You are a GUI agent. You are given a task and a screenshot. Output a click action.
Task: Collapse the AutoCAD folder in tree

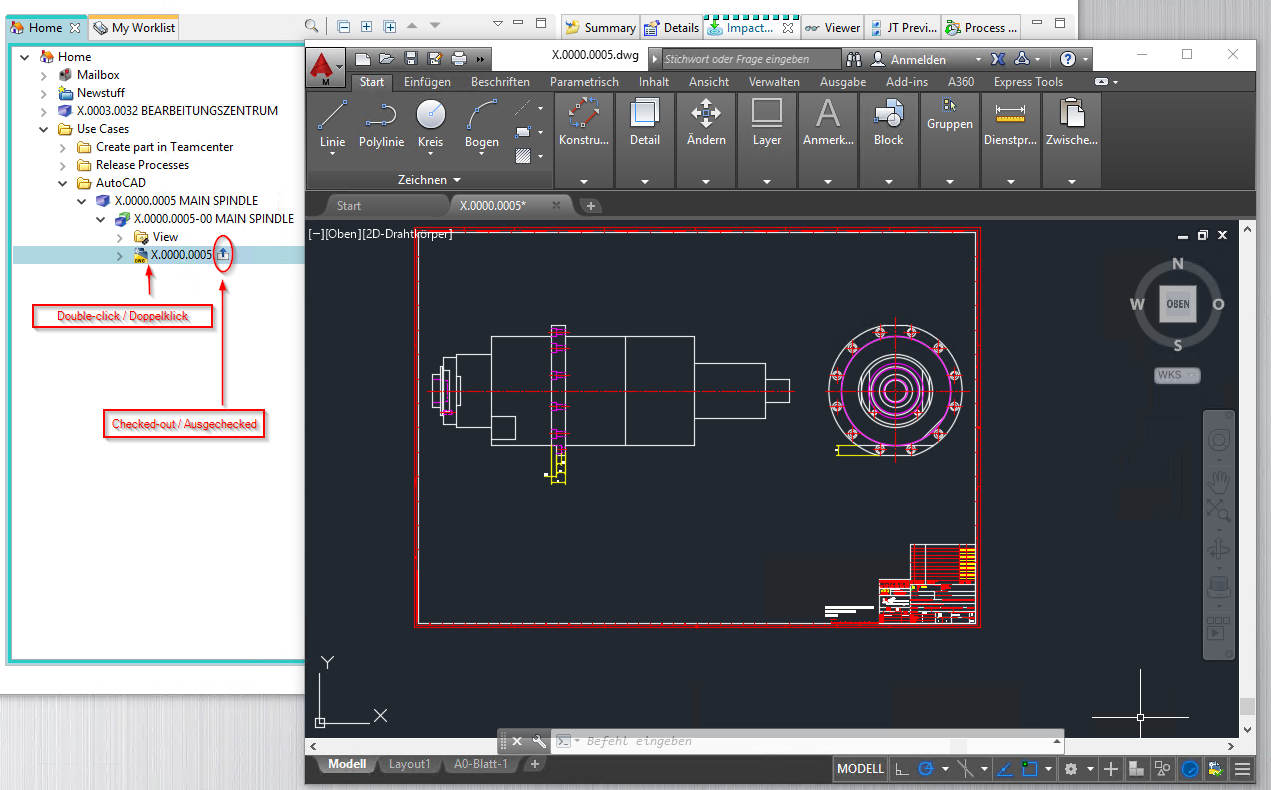(x=63, y=183)
